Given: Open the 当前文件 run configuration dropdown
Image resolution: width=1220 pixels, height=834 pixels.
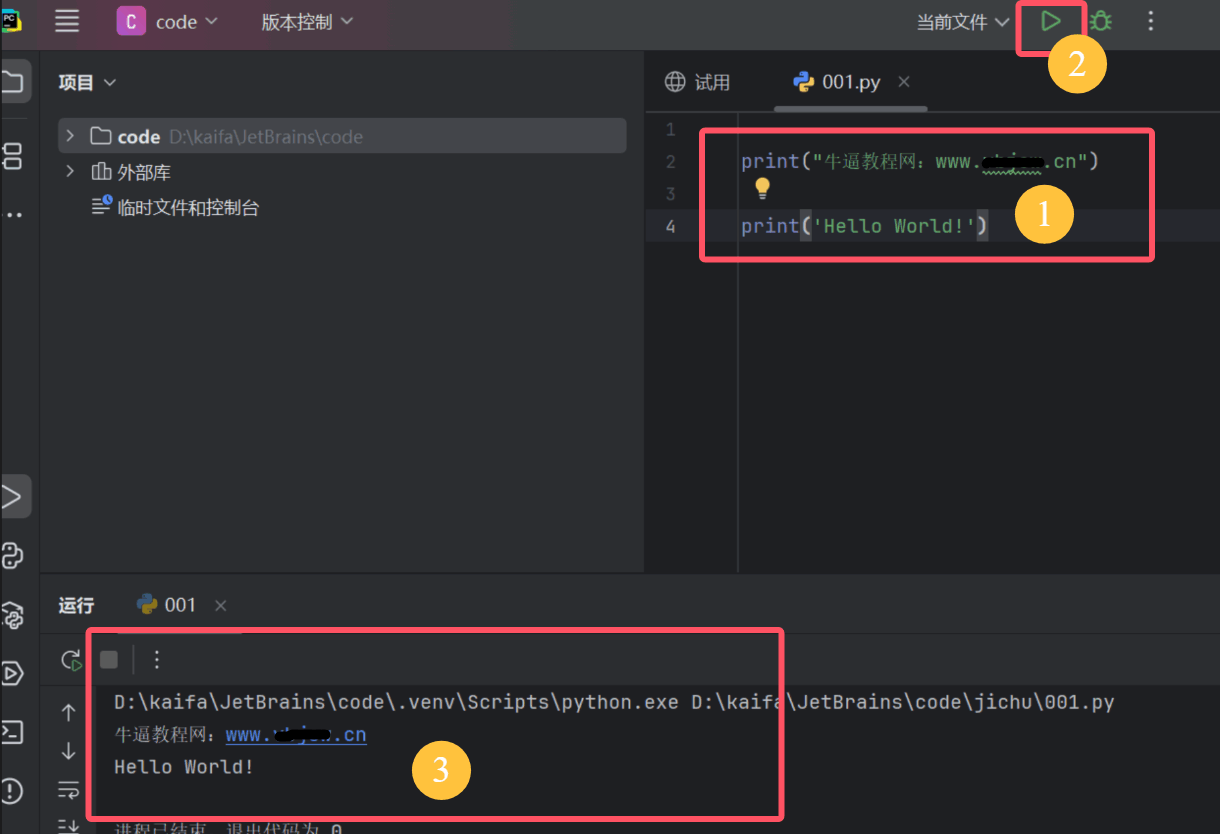Looking at the screenshot, I should pyautogui.click(x=962, y=22).
